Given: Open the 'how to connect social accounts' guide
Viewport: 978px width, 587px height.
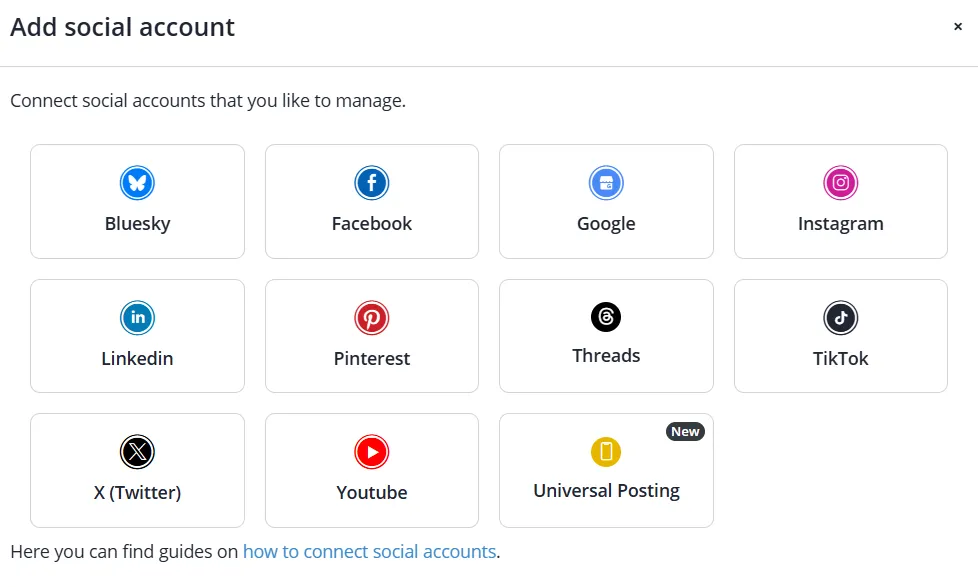Looking at the screenshot, I should pos(369,551).
